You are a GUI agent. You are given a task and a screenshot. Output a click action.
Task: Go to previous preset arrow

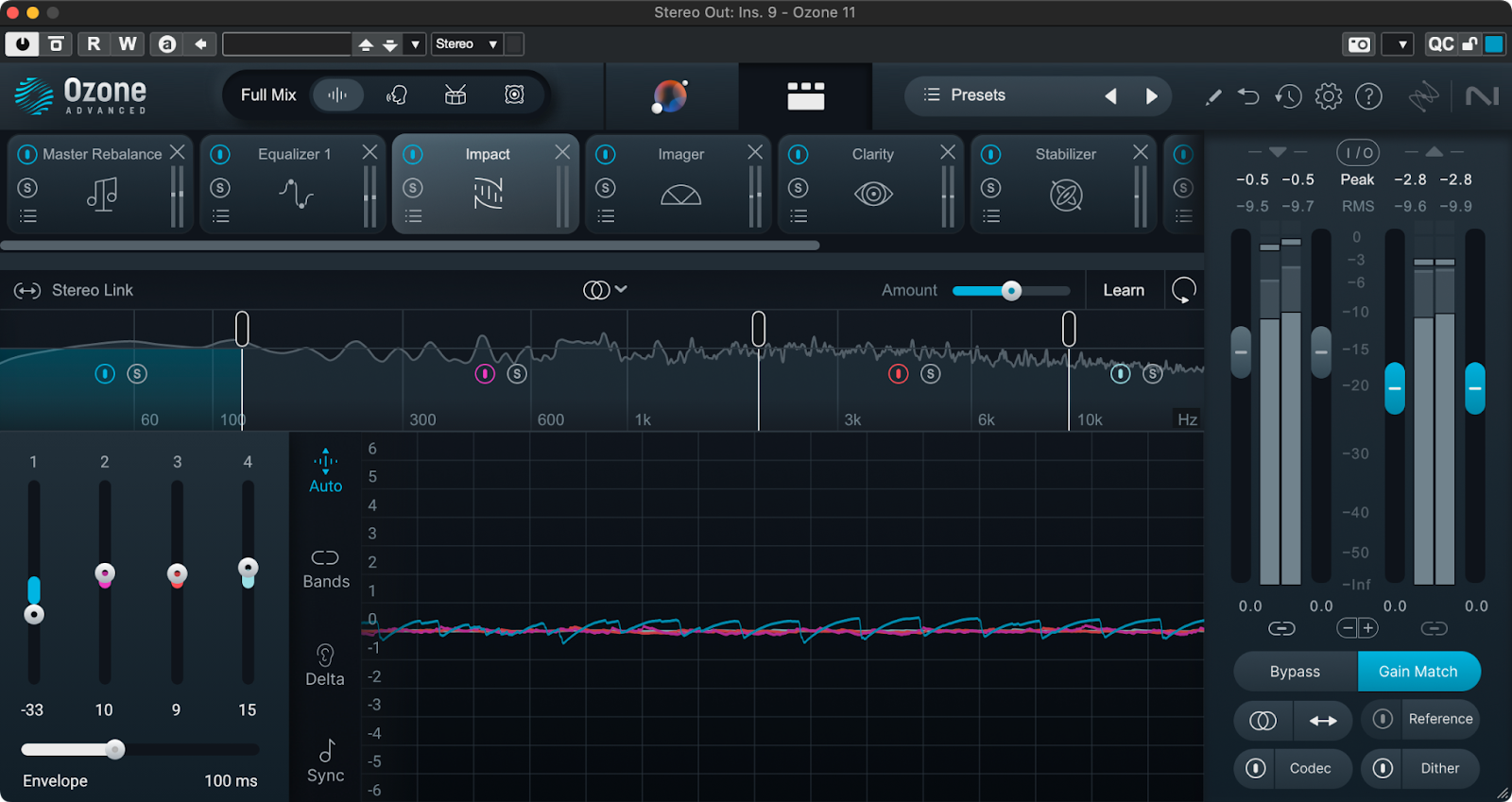coord(1111,96)
